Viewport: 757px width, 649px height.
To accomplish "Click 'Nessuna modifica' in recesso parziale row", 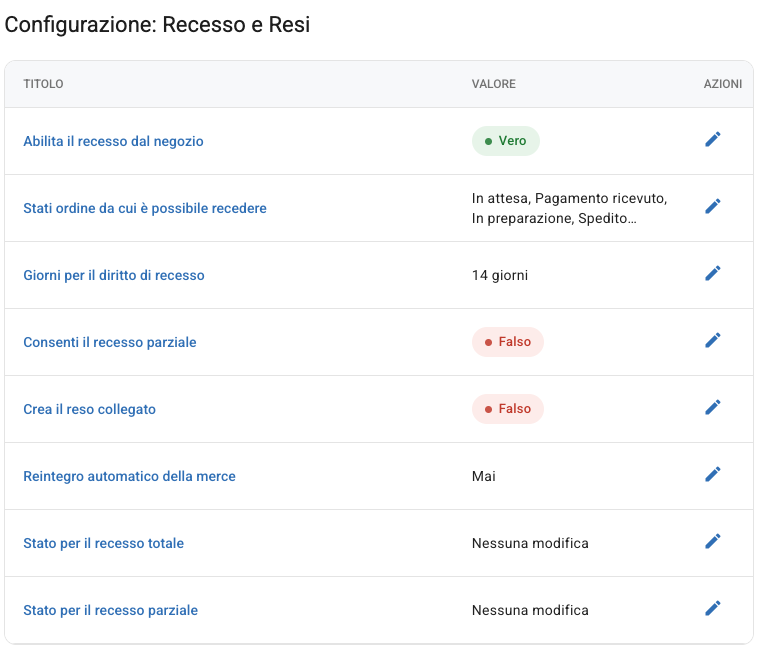I will 530,611.
